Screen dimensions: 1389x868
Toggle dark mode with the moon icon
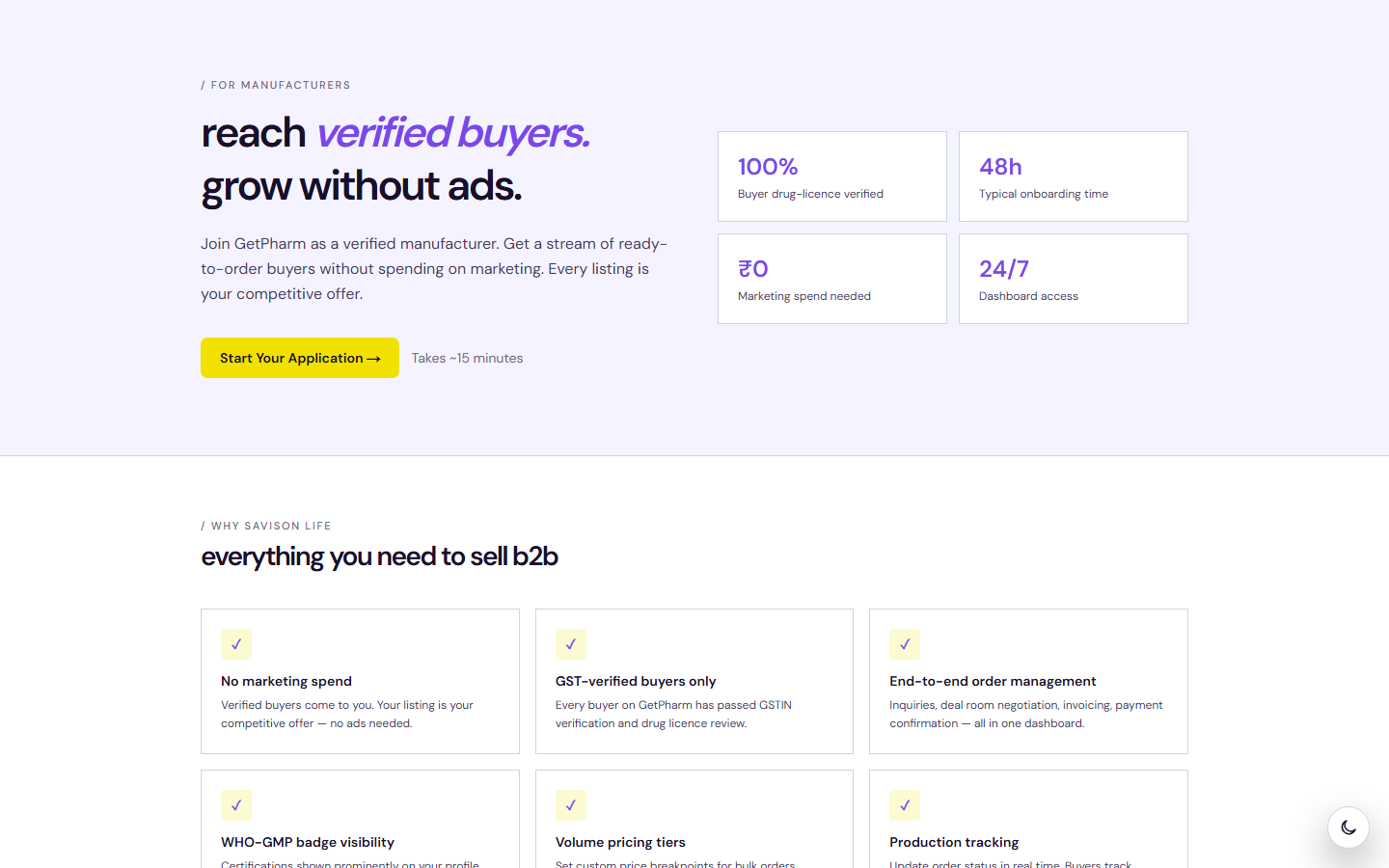point(1348,827)
